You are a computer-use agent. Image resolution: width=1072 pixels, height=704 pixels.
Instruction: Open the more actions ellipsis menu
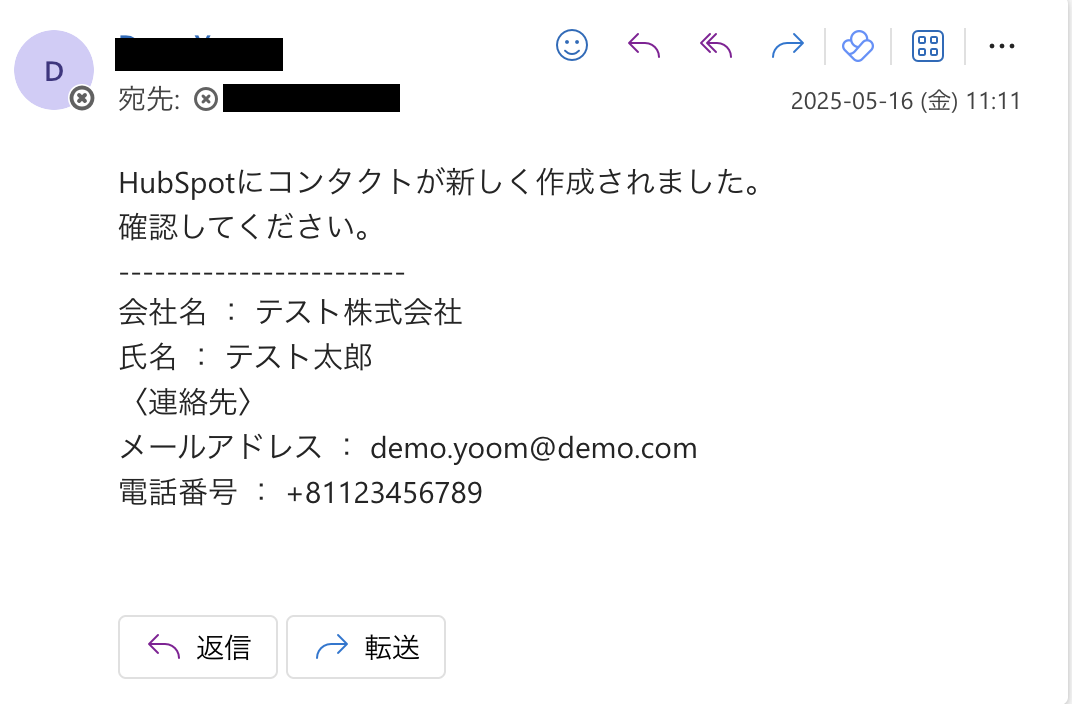pos(1001,45)
